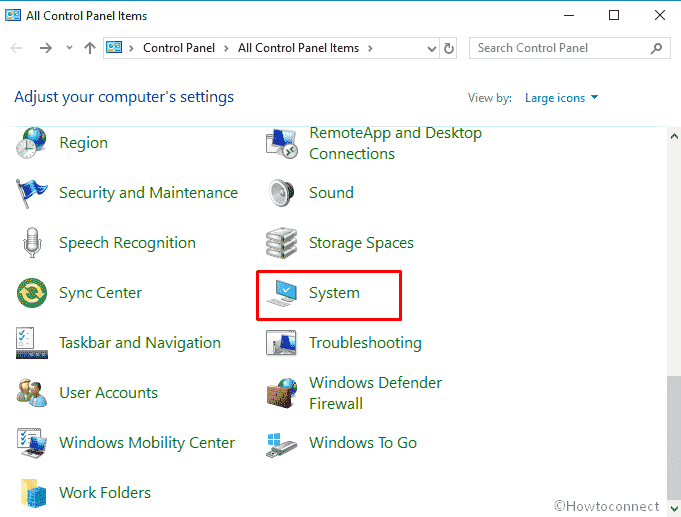Screen dimensions: 681x517
Task: Select All Control Panel Items breadcrumb
Action: pyautogui.click(x=299, y=48)
